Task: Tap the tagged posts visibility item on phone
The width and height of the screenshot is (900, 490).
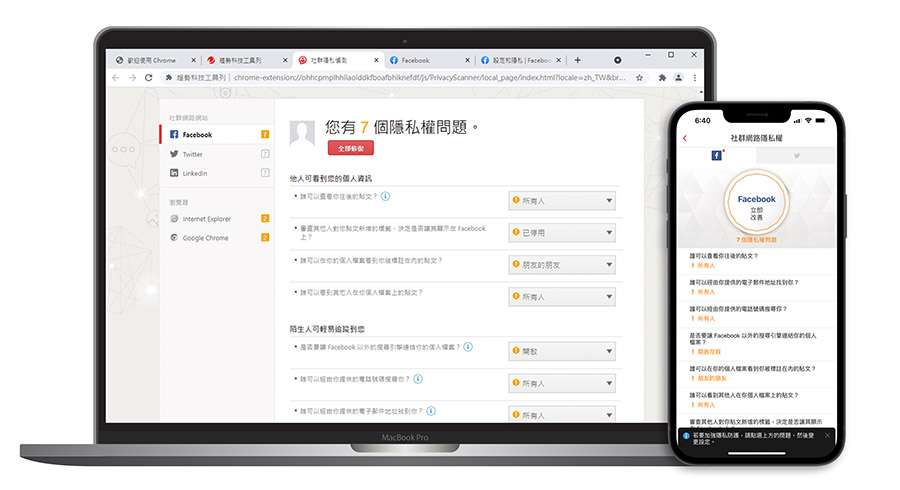Action: pyautogui.click(x=757, y=374)
